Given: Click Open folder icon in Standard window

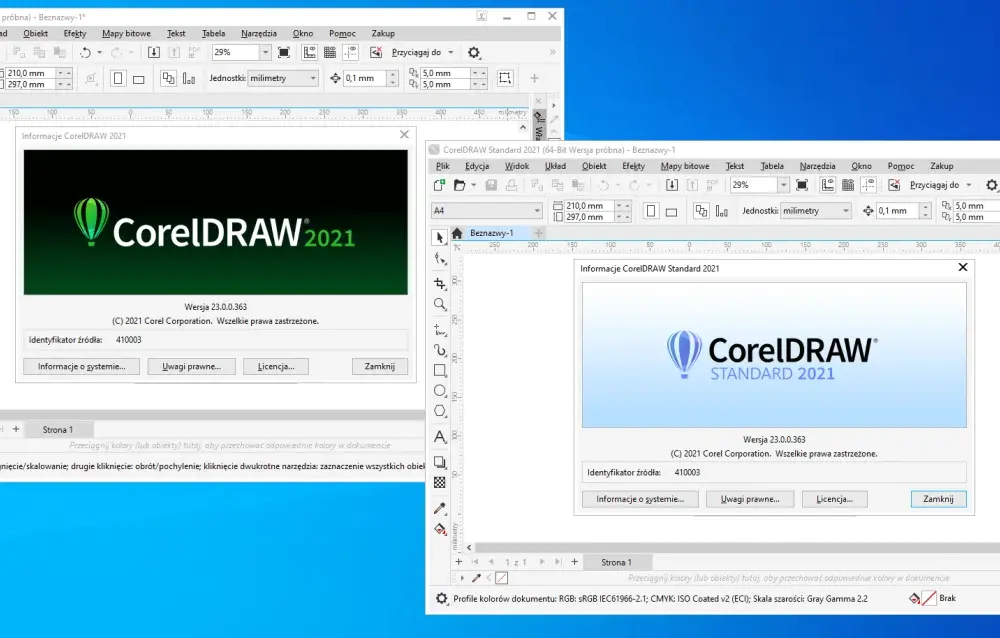Looking at the screenshot, I should pyautogui.click(x=459, y=185).
